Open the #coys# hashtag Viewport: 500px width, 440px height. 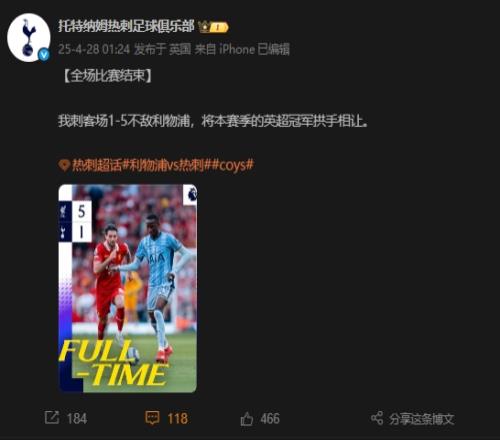coord(232,165)
